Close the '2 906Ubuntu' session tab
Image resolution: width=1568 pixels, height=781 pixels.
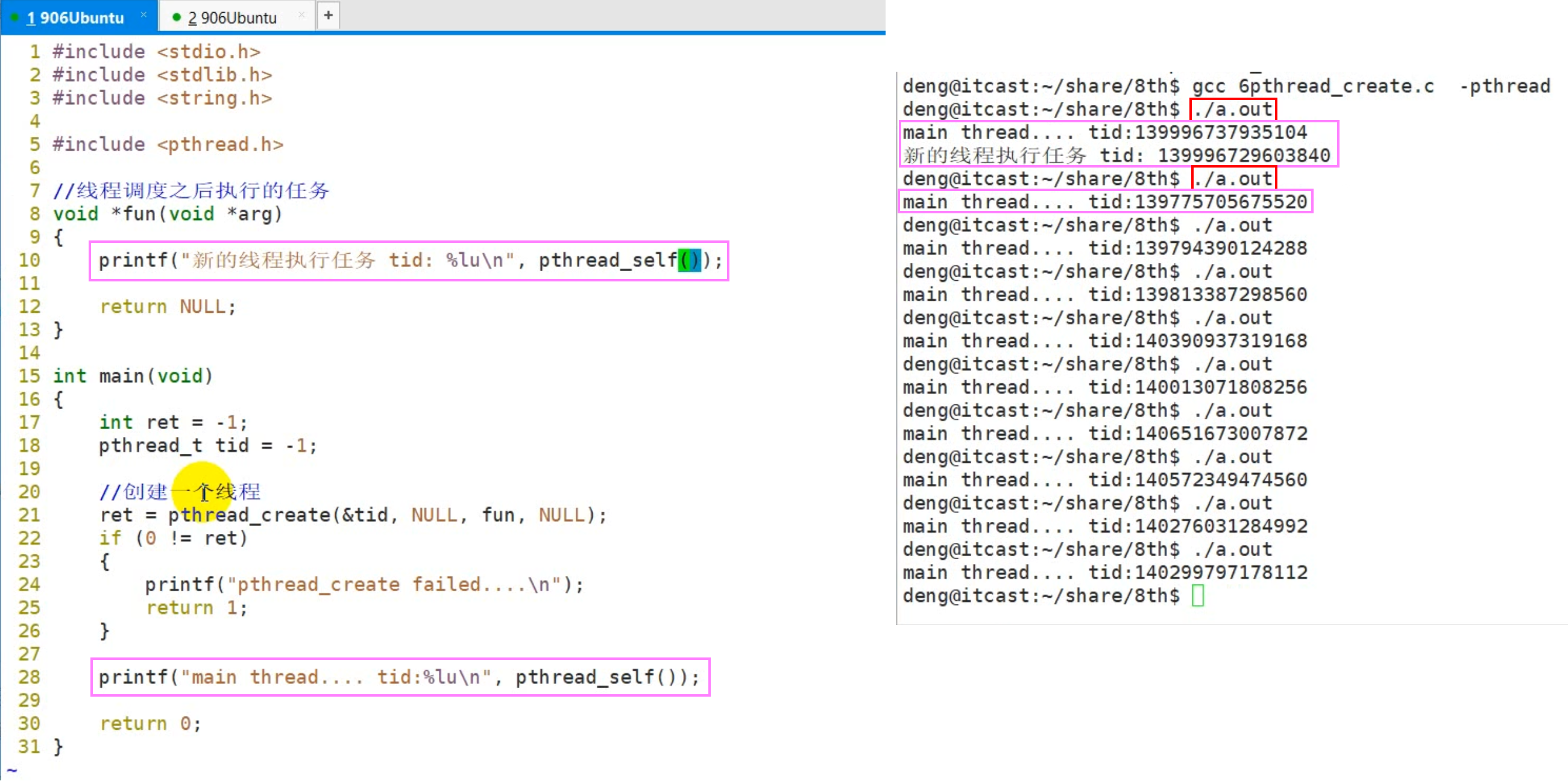point(301,15)
